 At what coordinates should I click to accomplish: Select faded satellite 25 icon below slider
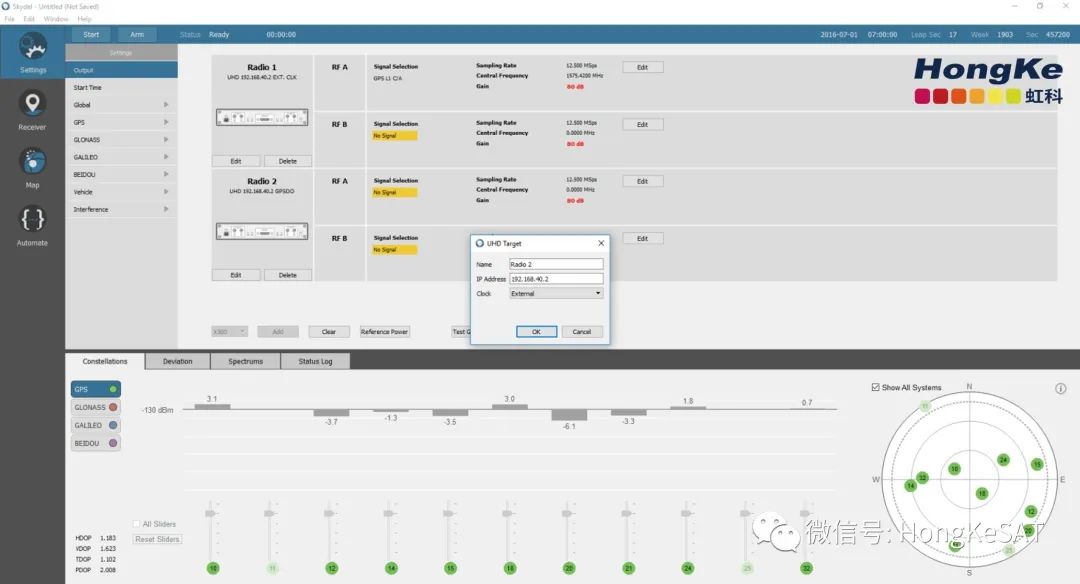click(x=747, y=568)
